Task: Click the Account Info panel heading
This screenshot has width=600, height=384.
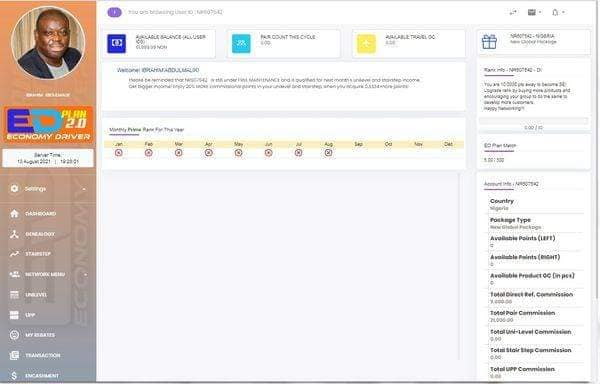Action: pos(511,184)
